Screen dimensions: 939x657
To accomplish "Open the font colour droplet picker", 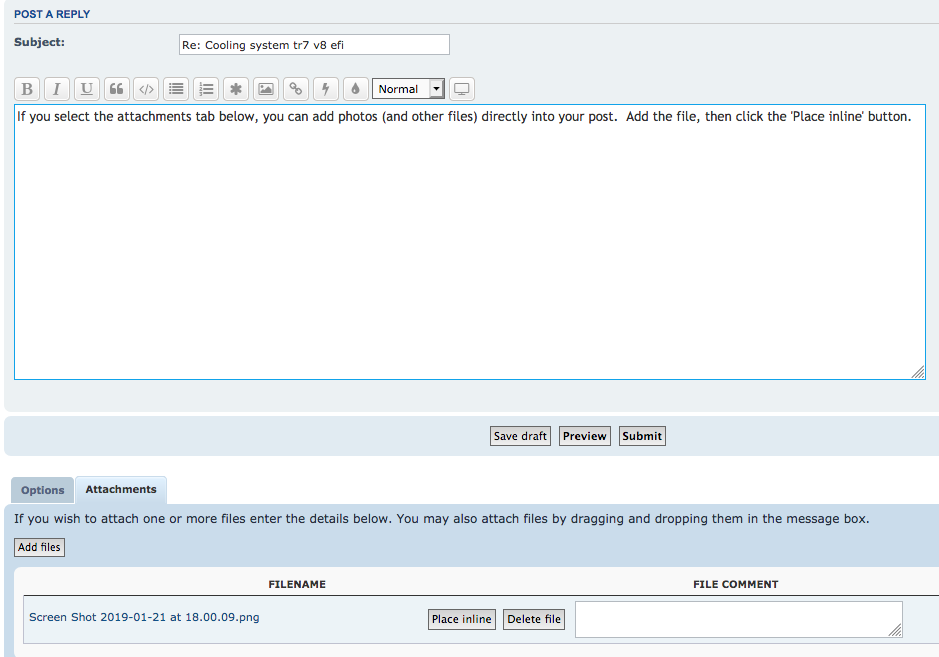I will pyautogui.click(x=355, y=89).
